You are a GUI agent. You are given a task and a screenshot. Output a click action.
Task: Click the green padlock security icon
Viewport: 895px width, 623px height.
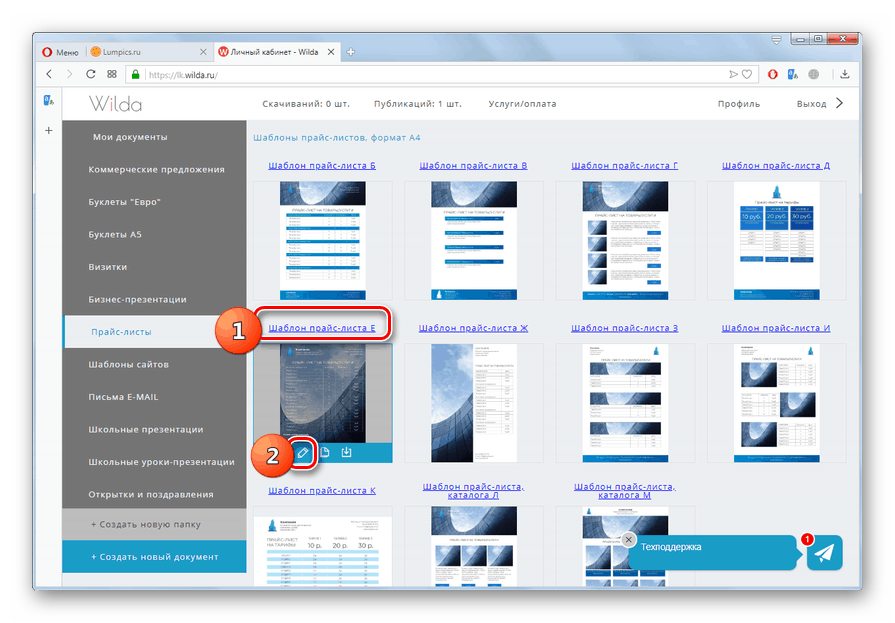click(135, 74)
